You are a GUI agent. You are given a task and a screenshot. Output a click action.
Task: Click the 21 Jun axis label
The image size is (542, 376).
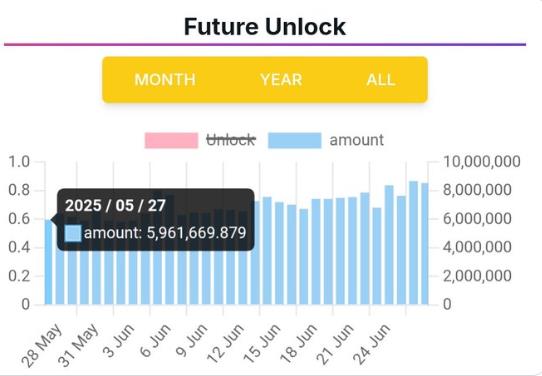(335, 345)
